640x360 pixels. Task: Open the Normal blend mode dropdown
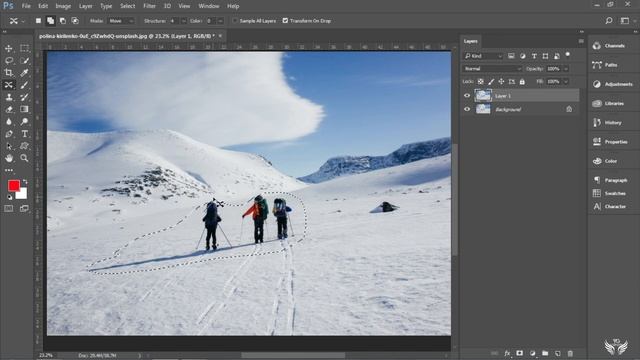[492, 69]
